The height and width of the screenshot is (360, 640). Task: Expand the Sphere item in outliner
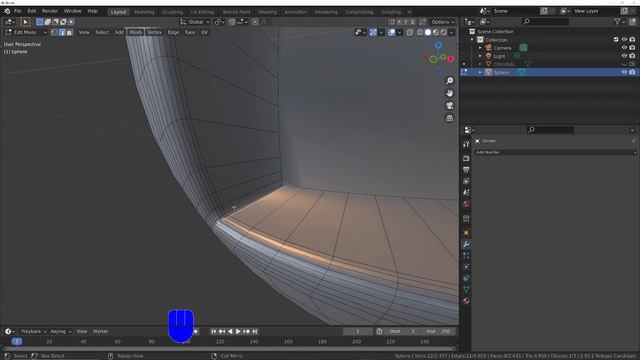[x=480, y=72]
